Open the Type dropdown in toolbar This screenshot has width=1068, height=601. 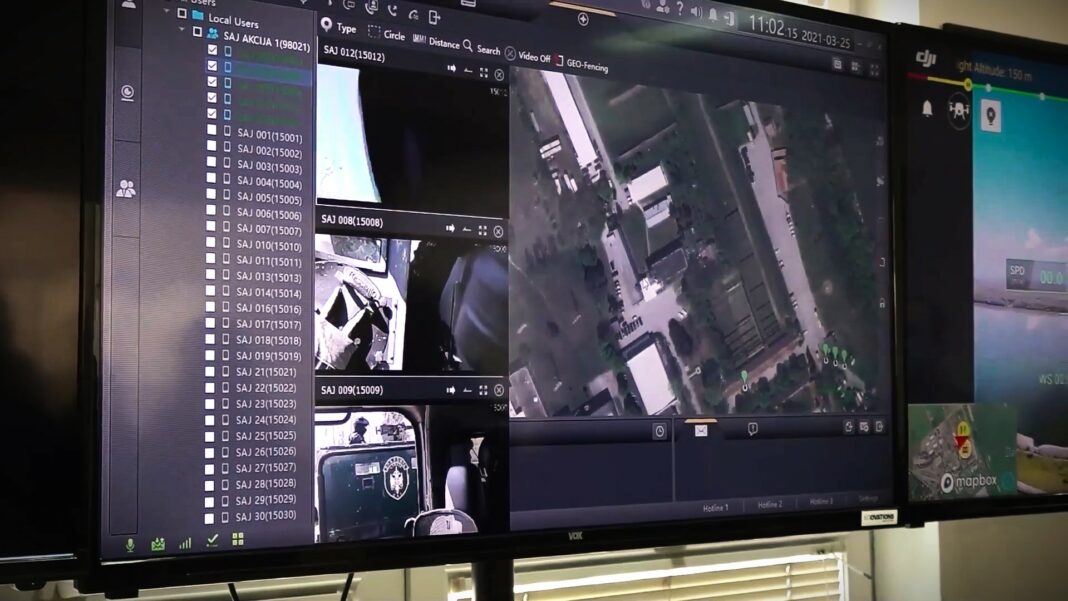click(x=339, y=27)
